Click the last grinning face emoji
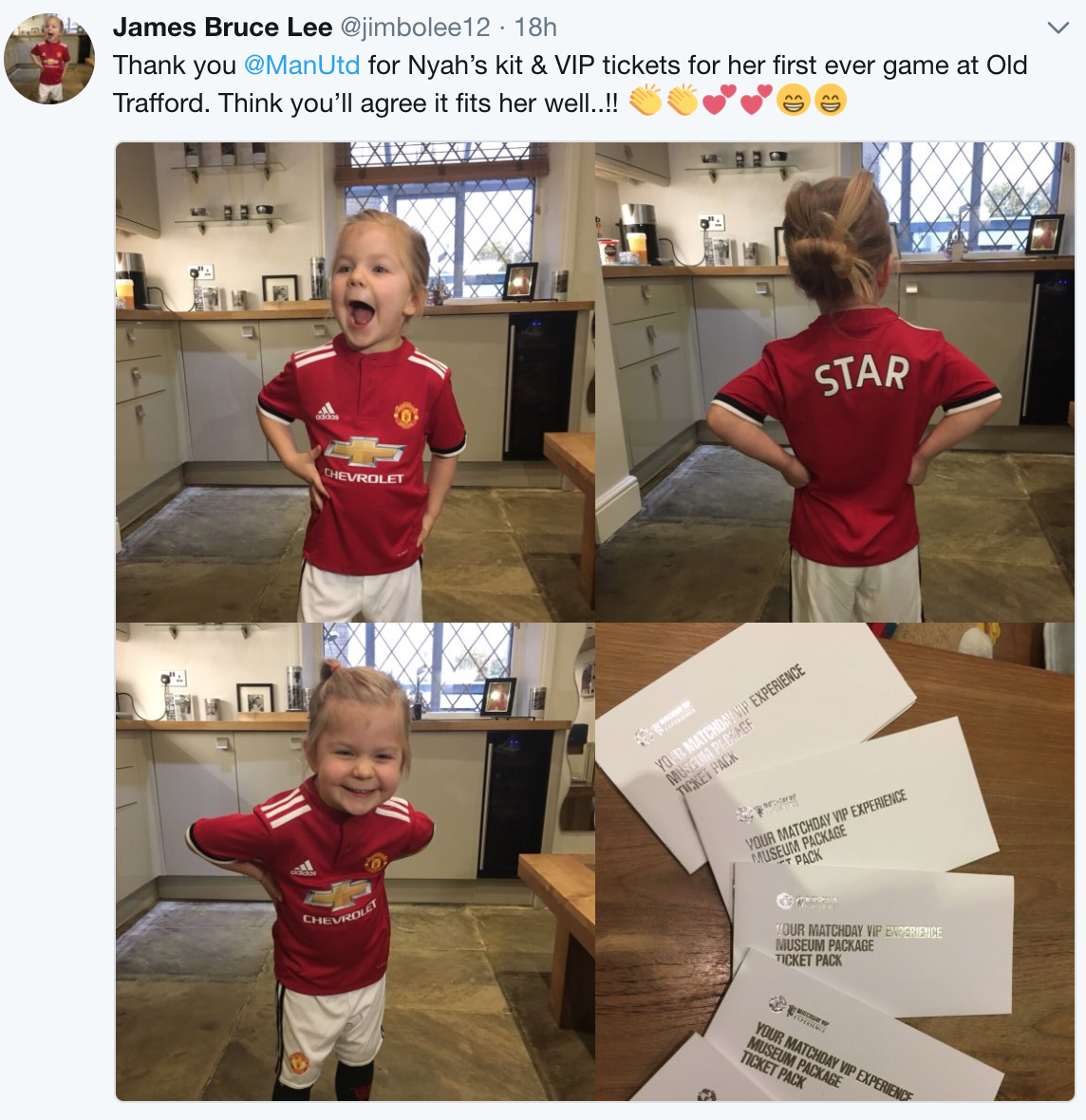Image resolution: width=1086 pixels, height=1120 pixels. [830, 100]
